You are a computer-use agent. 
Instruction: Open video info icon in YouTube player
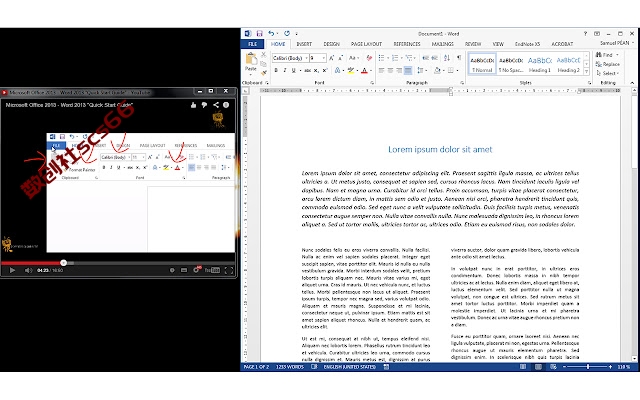(226, 105)
